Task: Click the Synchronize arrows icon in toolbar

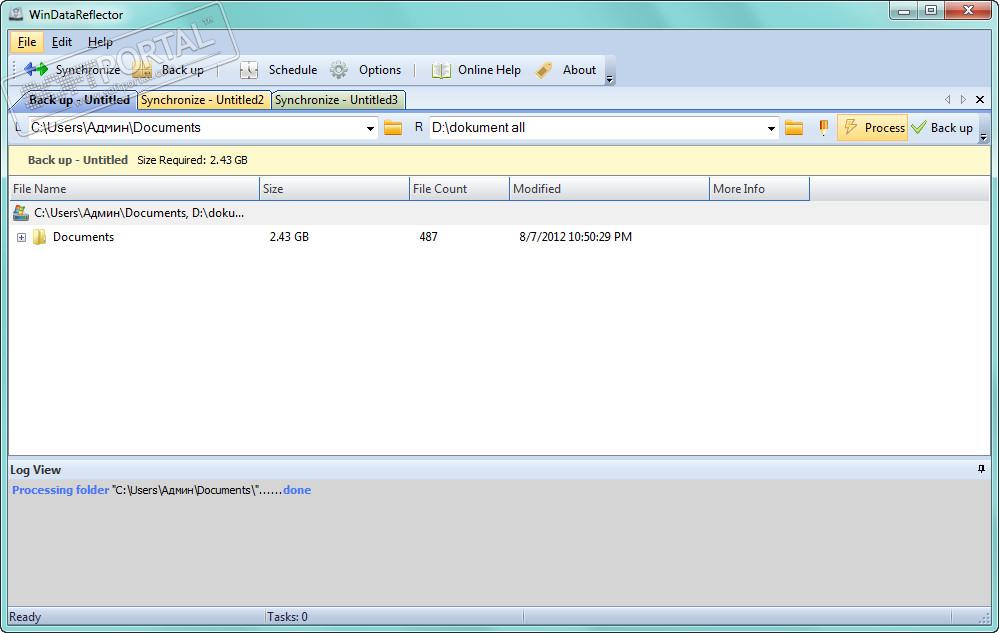Action: click(36, 69)
